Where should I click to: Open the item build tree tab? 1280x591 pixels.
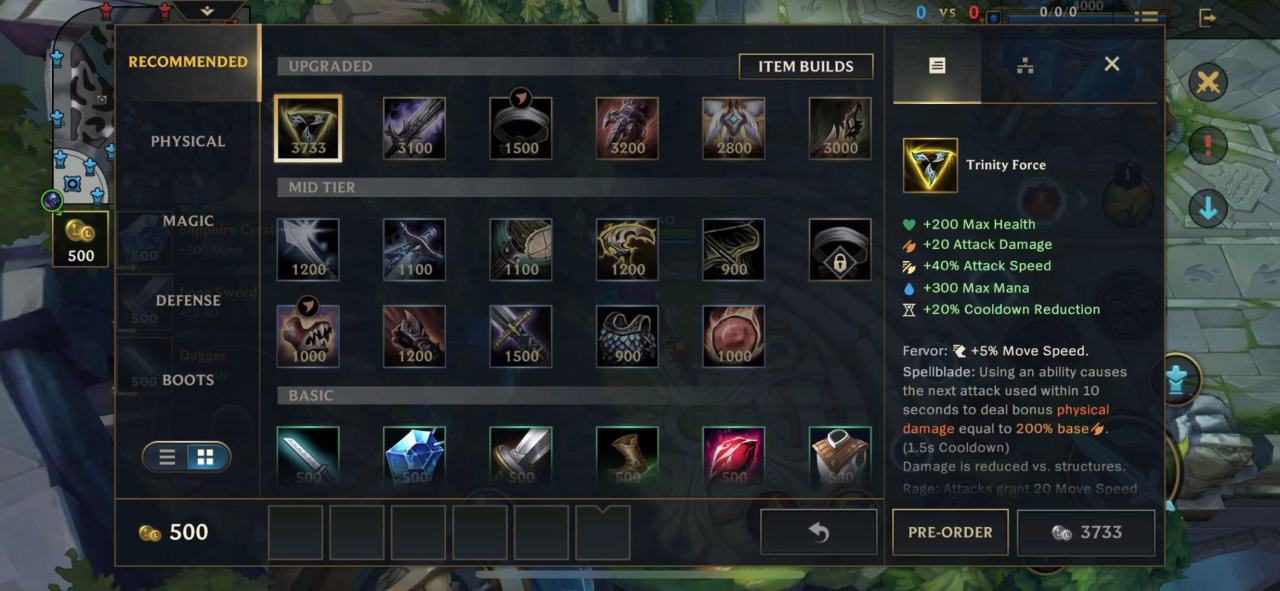pos(1025,65)
